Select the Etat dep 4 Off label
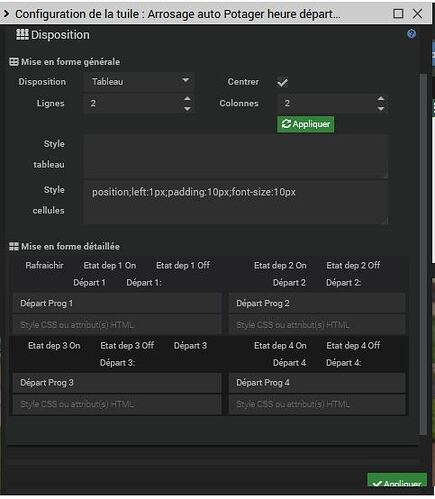Image resolution: width=435 pixels, height=499 pixels. coord(353,346)
